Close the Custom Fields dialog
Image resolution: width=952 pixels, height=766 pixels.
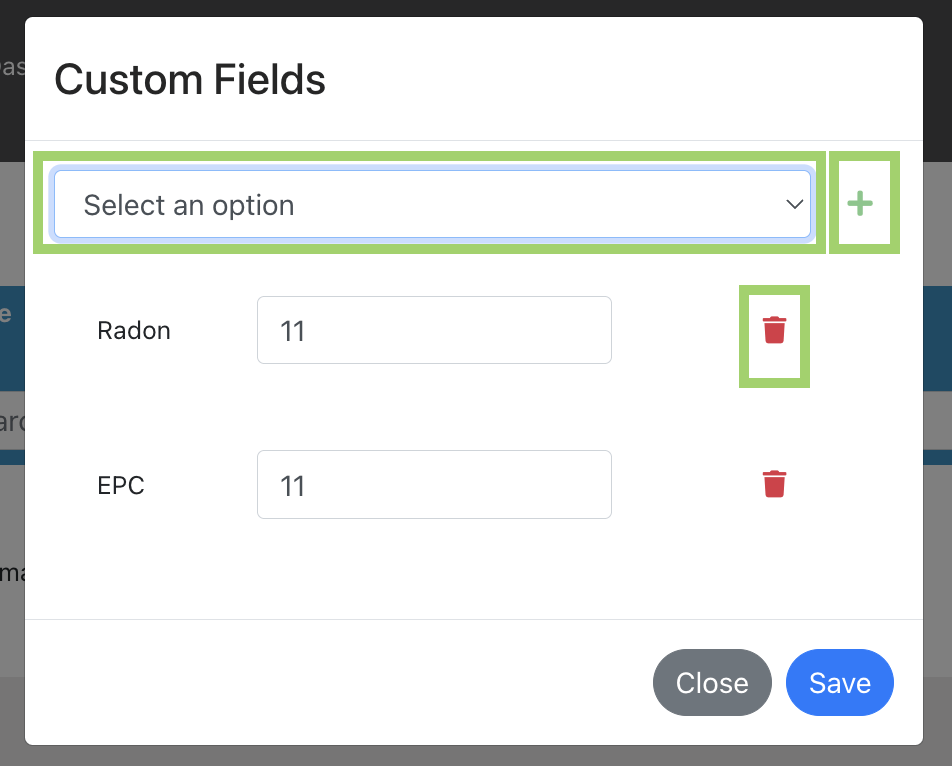(712, 683)
